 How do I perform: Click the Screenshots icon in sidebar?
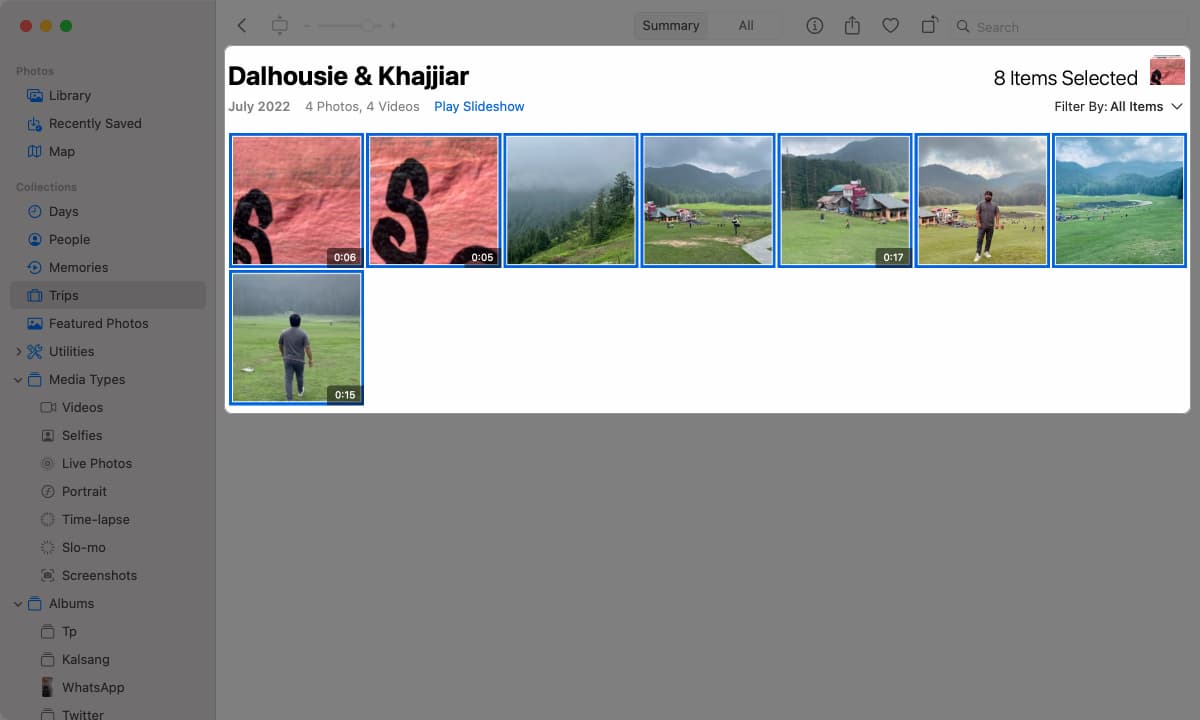tap(47, 576)
